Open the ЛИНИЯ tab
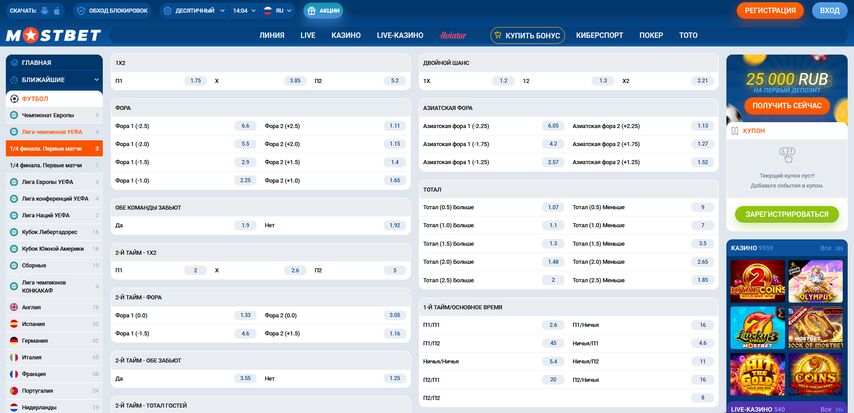854x413 pixels. (x=272, y=35)
